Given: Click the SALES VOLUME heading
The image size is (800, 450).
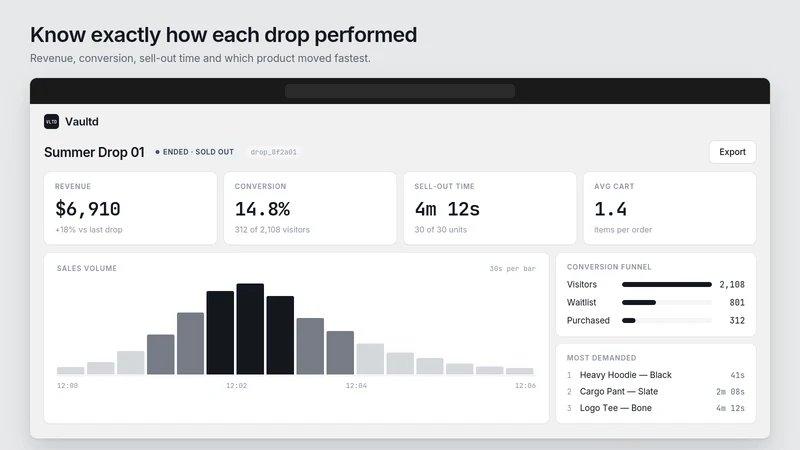Looking at the screenshot, I should pos(87,268).
